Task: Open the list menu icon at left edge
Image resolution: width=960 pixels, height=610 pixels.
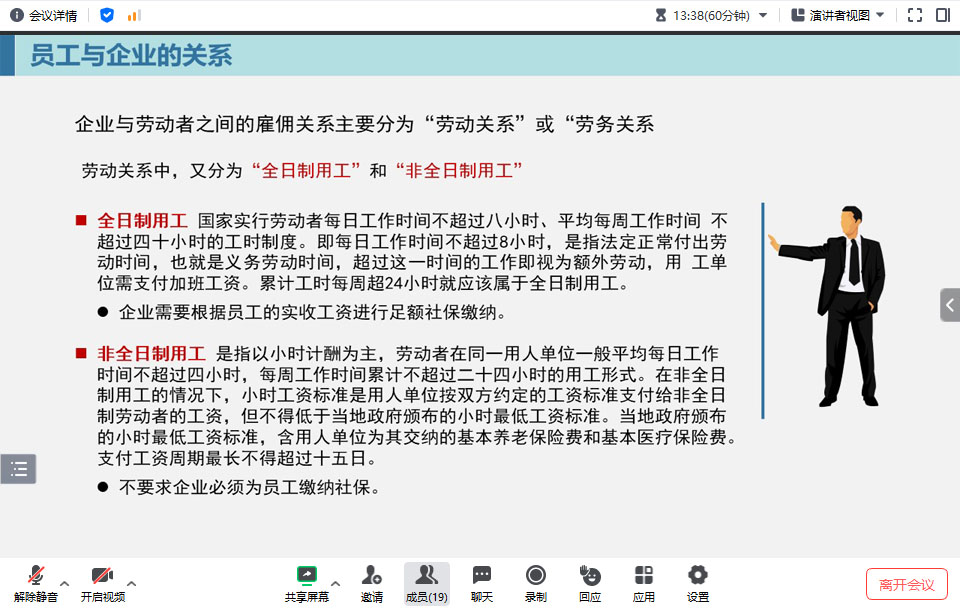Action: pyautogui.click(x=18, y=469)
